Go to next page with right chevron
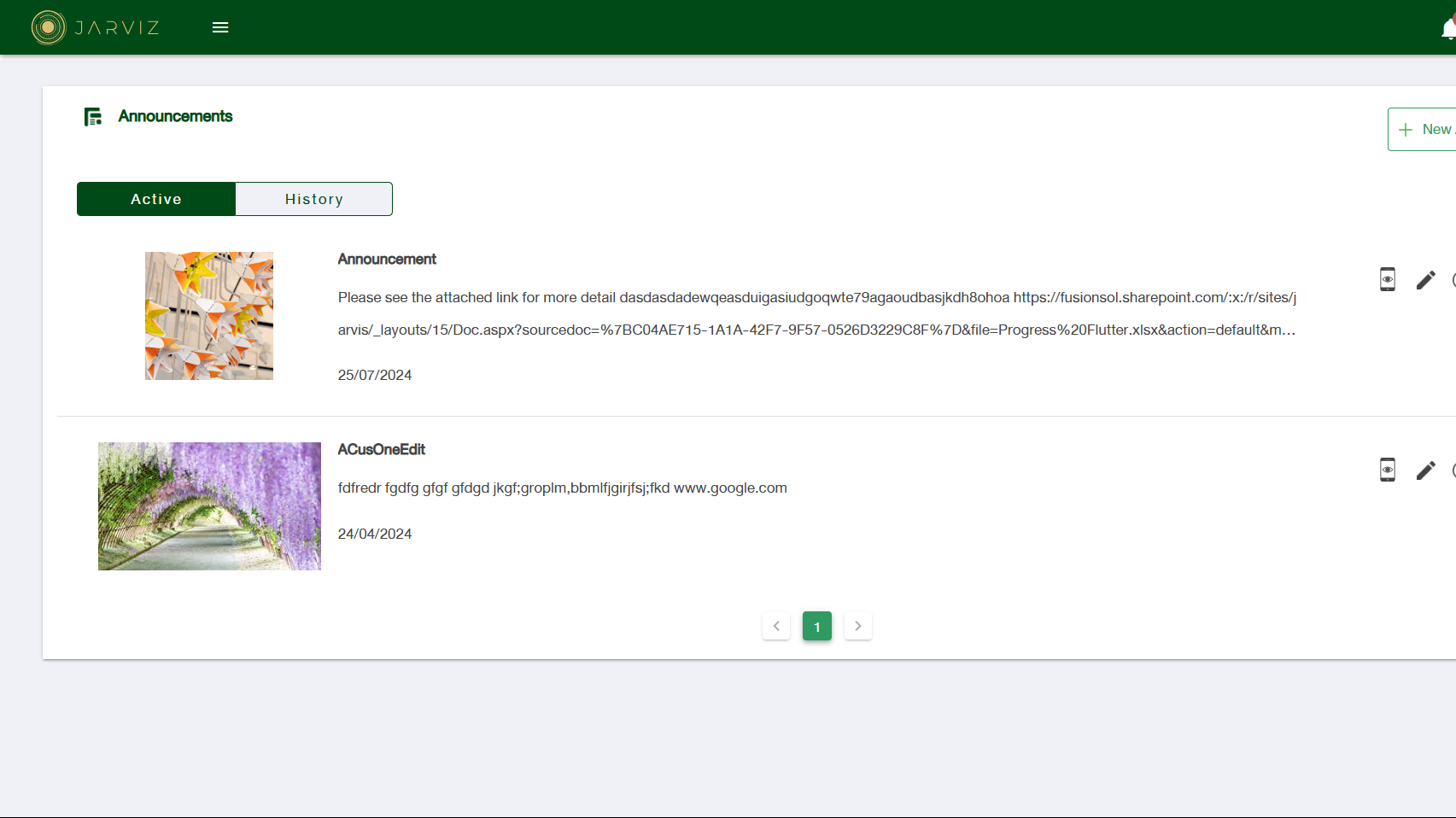The image size is (1456, 818). (858, 626)
